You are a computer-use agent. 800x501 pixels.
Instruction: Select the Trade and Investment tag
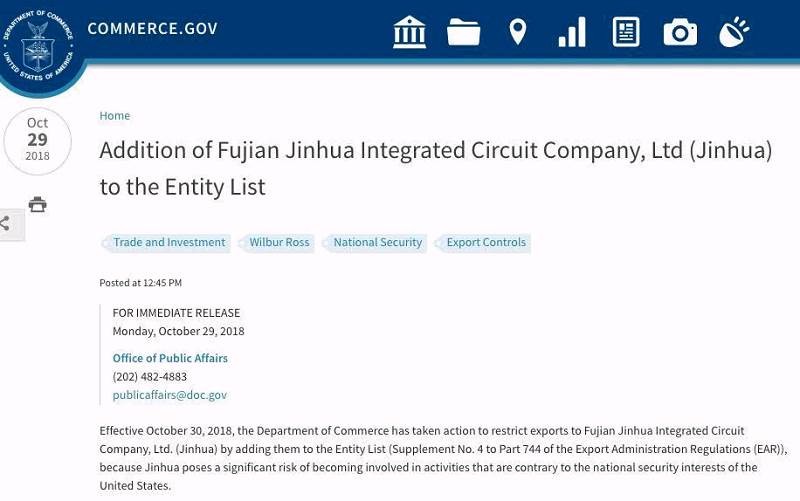[x=169, y=243]
